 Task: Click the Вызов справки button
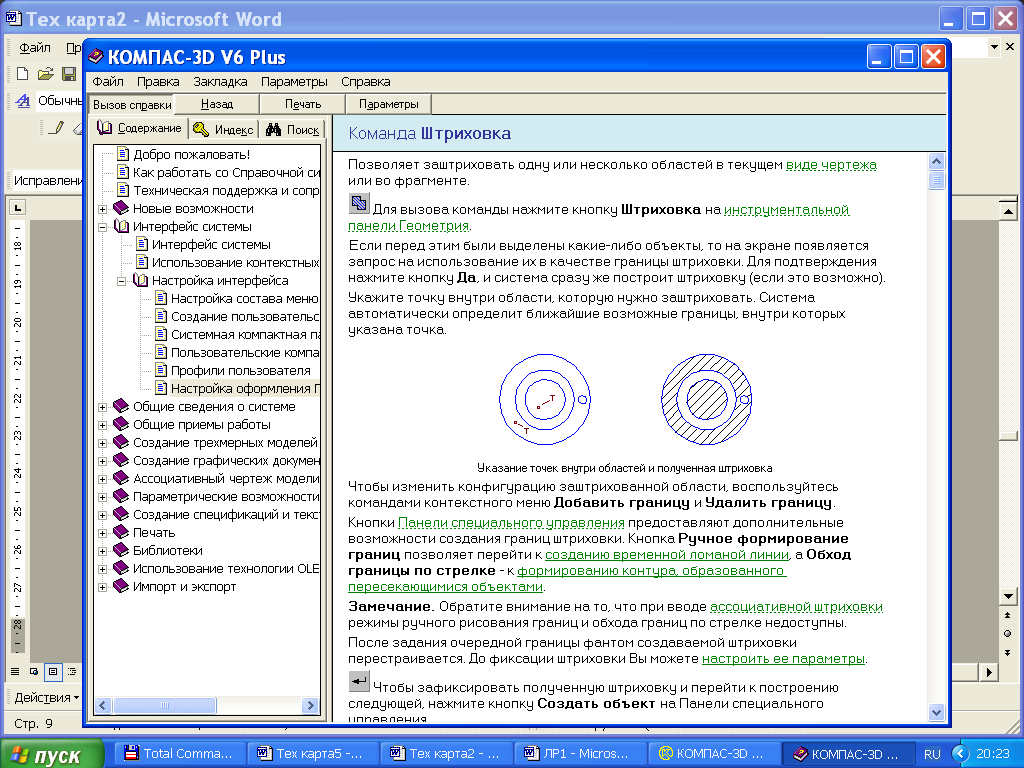(132, 104)
